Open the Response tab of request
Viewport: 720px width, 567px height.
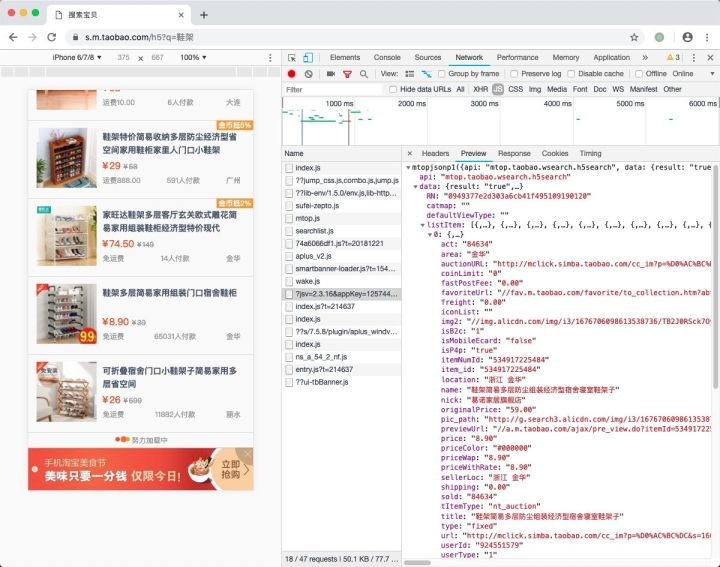point(514,153)
